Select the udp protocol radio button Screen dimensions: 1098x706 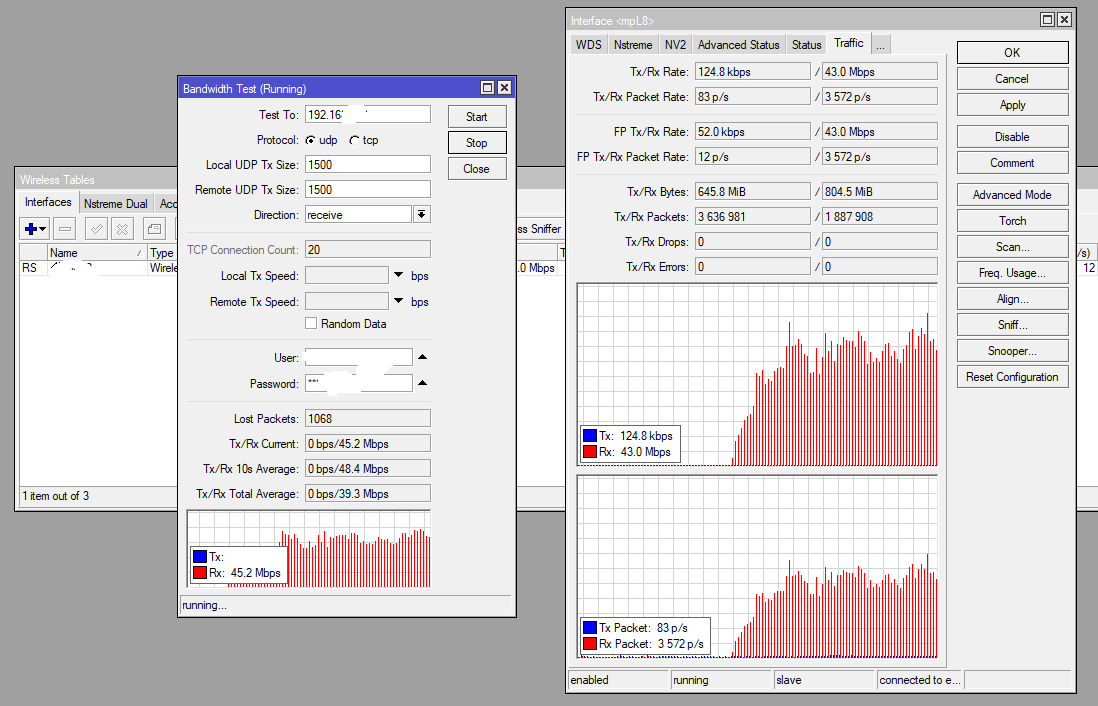coord(311,140)
